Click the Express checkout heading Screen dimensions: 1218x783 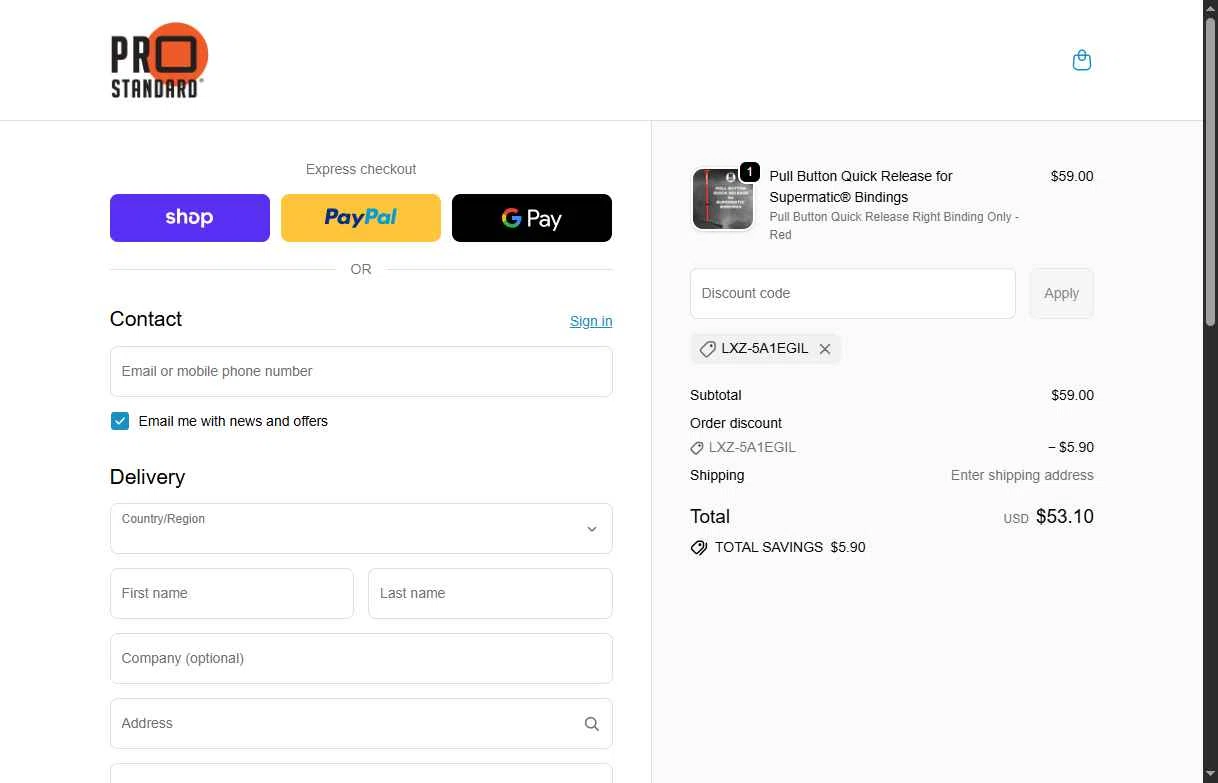[361, 169]
